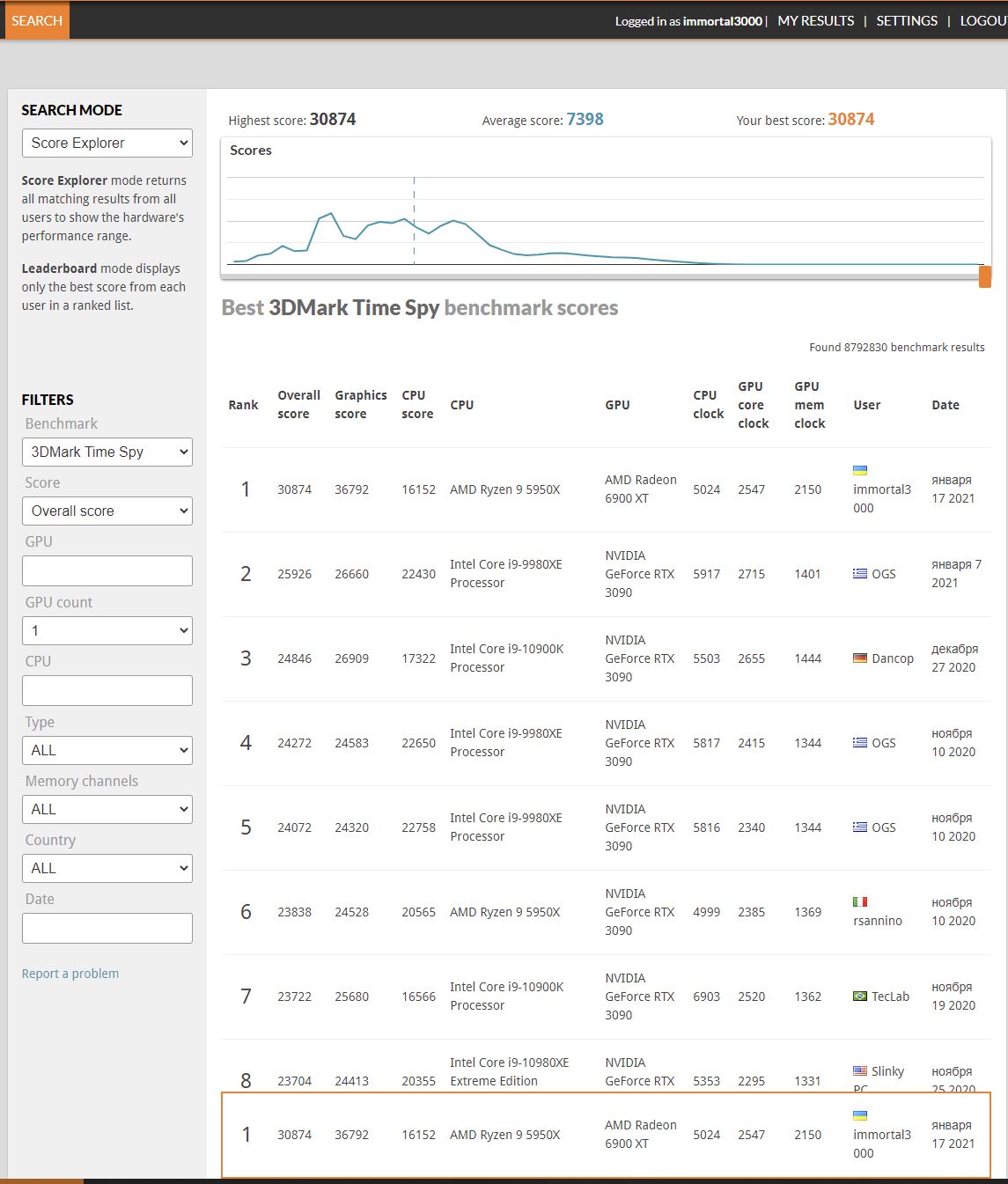Screen dimensions: 1008x1184
Task: Open the GPU count dropdown
Action: (x=107, y=630)
